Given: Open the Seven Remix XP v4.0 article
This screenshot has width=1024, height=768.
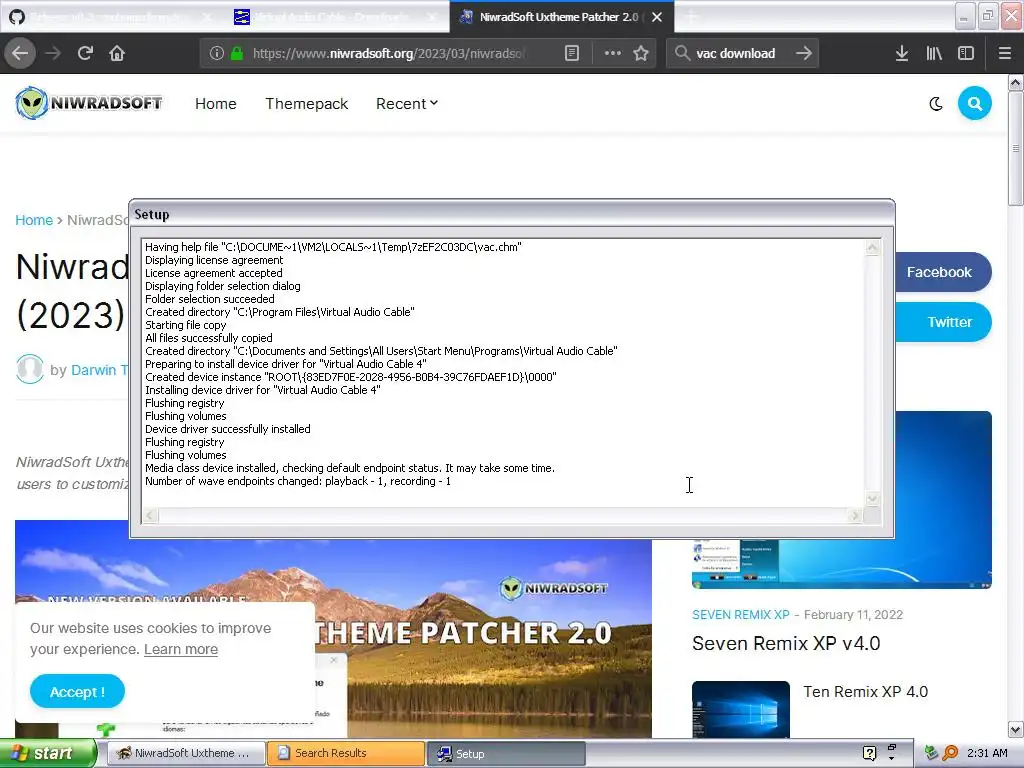Looking at the screenshot, I should point(786,643).
